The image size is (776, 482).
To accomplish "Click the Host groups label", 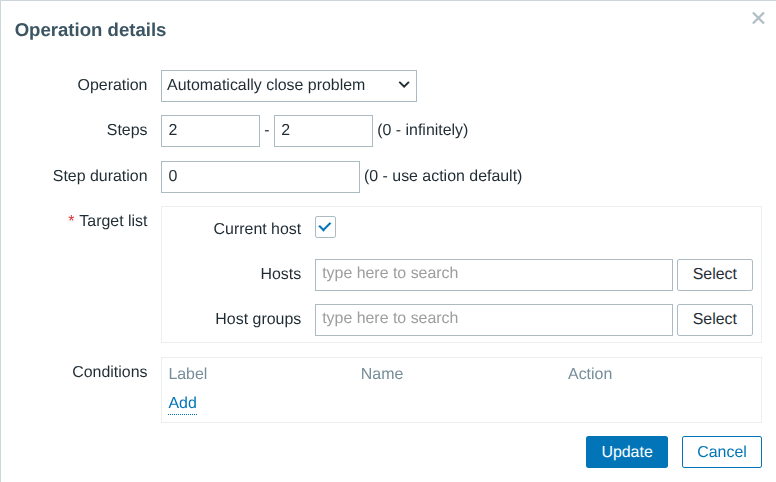I will point(257,320).
